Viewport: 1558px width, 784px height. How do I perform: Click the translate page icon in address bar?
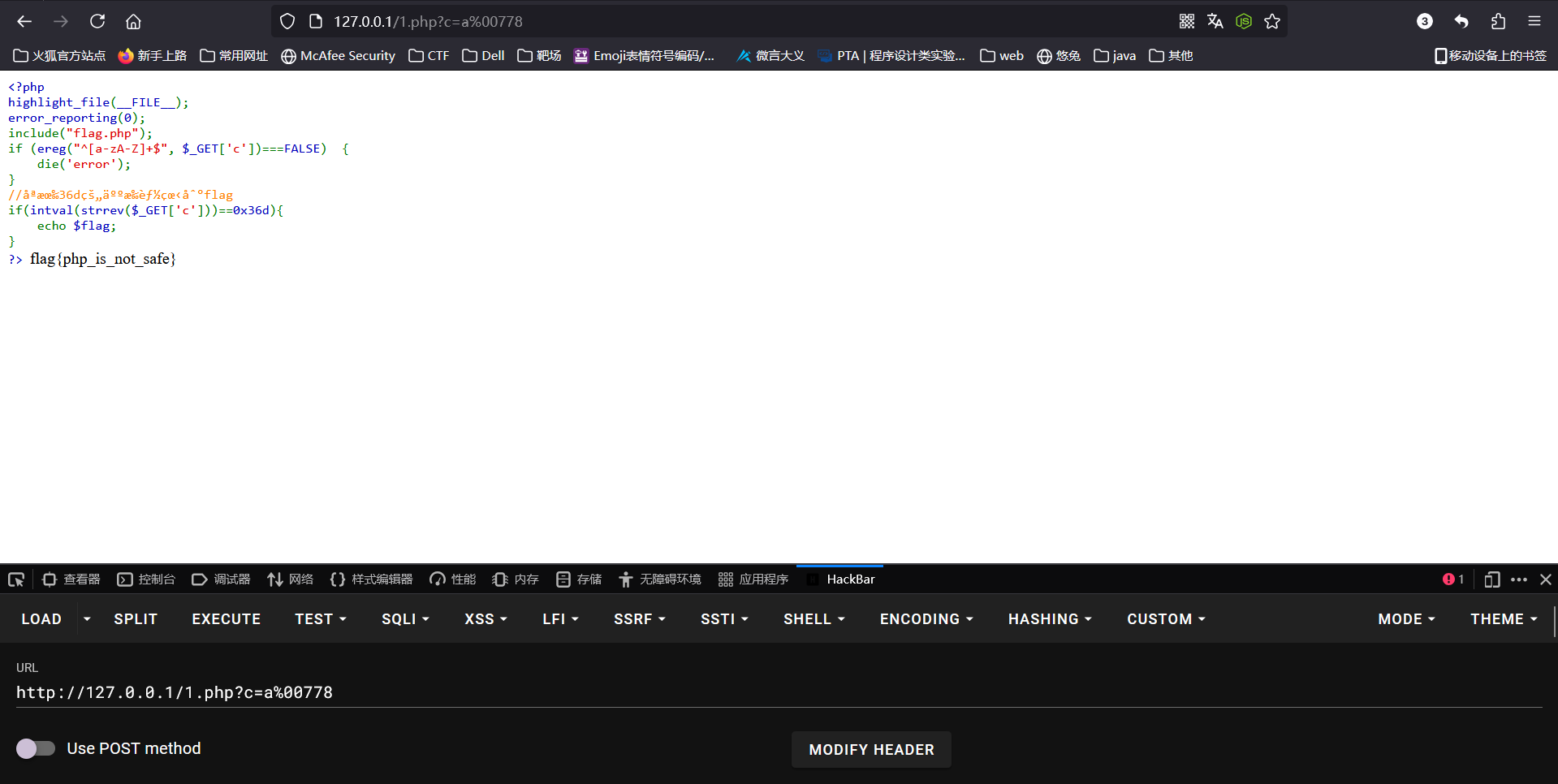point(1215,21)
